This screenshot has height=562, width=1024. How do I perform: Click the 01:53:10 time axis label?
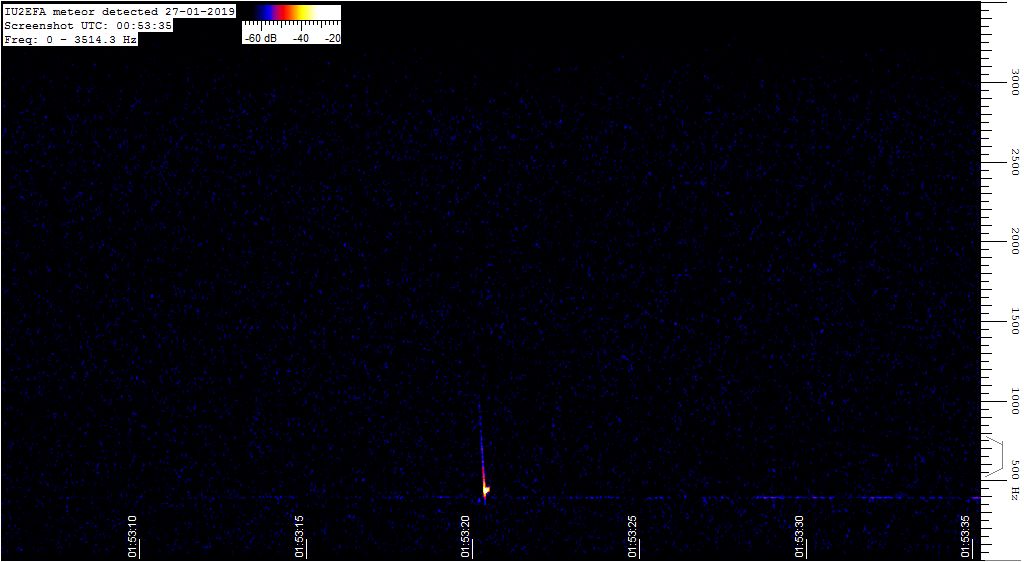point(133,536)
